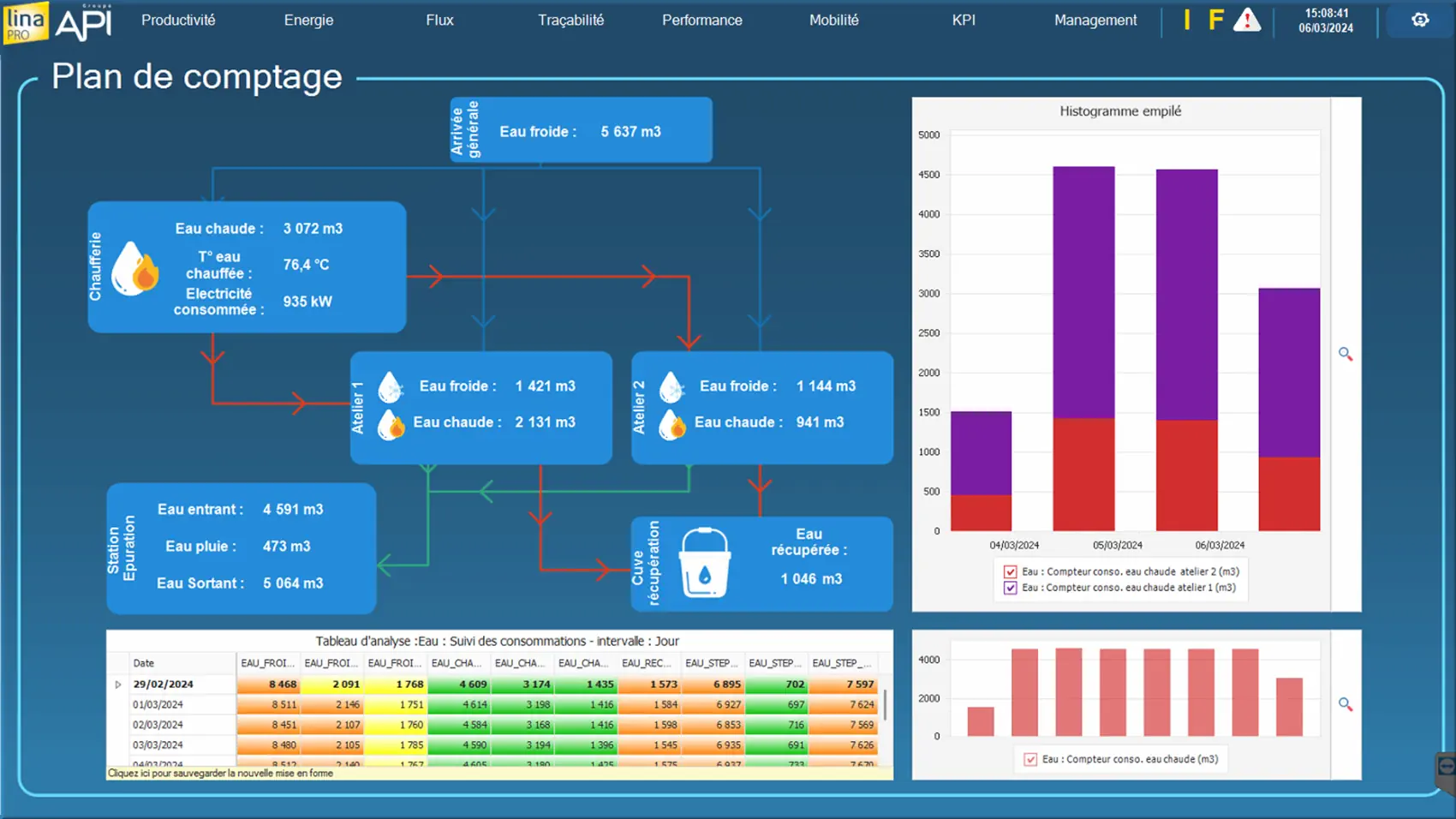Expand the 29/02/2024 table row
Screen dimensions: 1456x819
pos(118,684)
